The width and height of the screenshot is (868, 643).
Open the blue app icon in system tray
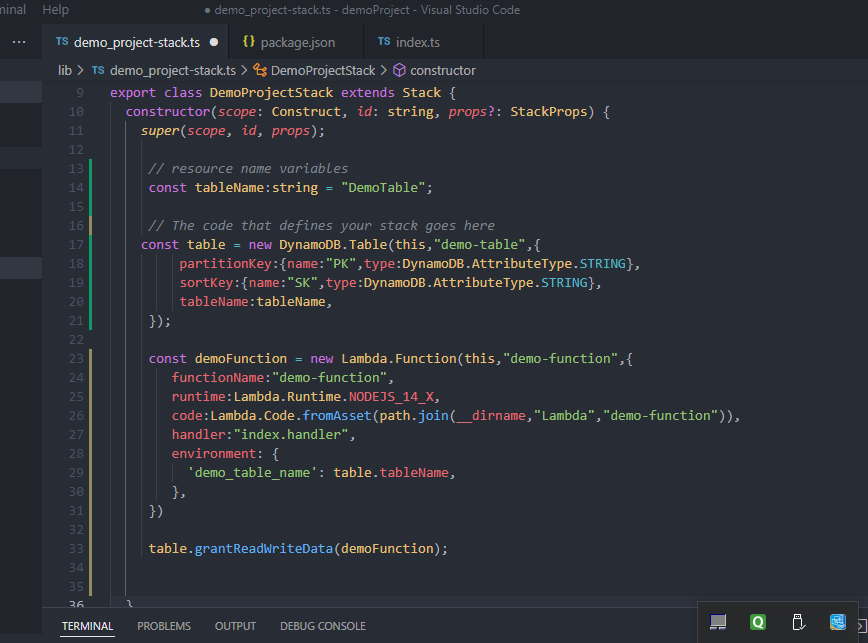tap(837, 621)
